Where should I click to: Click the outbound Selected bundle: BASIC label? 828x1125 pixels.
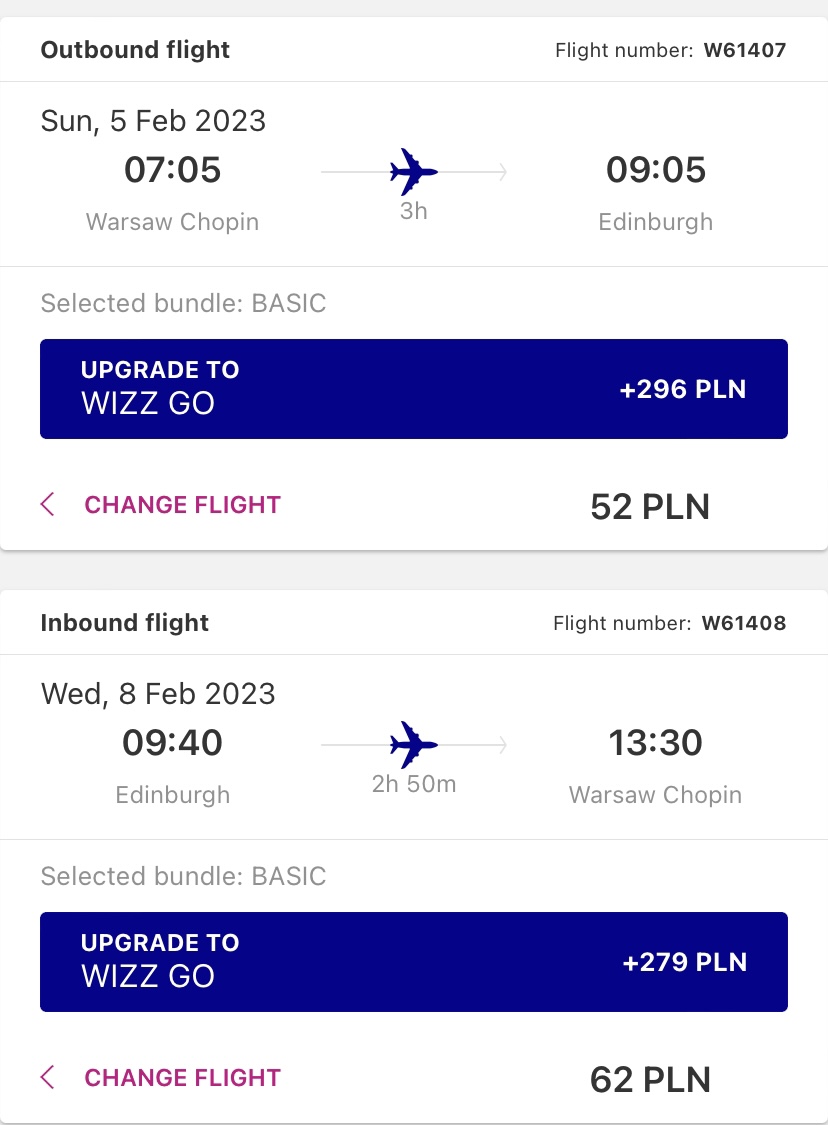coord(183,303)
